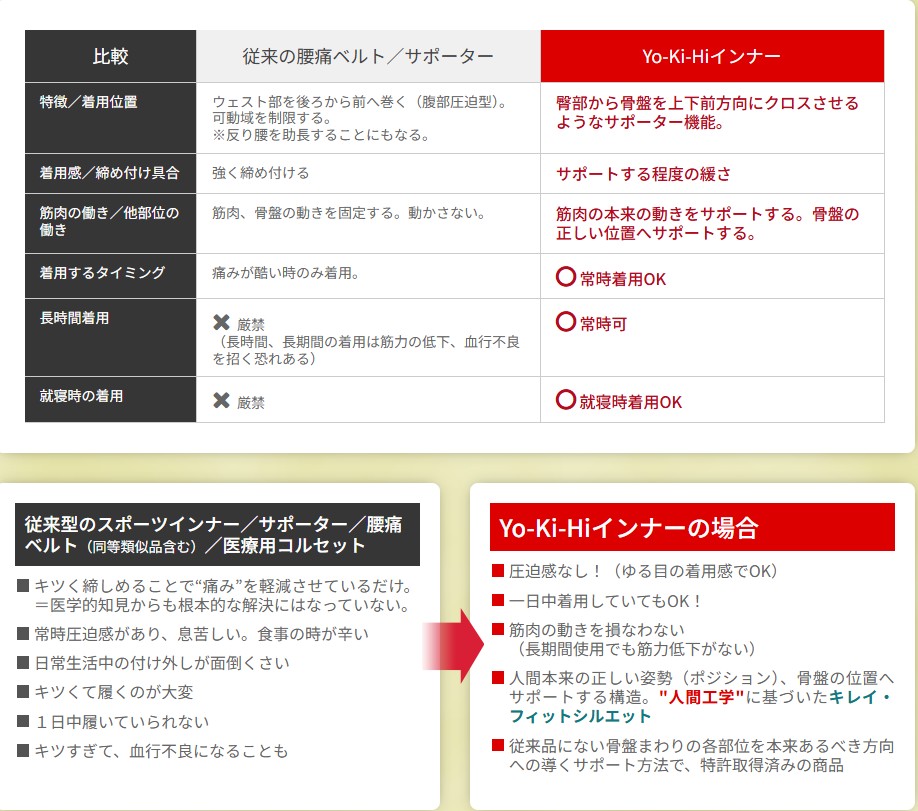Select the red Yo-Ki-Hiインナー column header
Screen dimensions: 918x811
(x=712, y=56)
